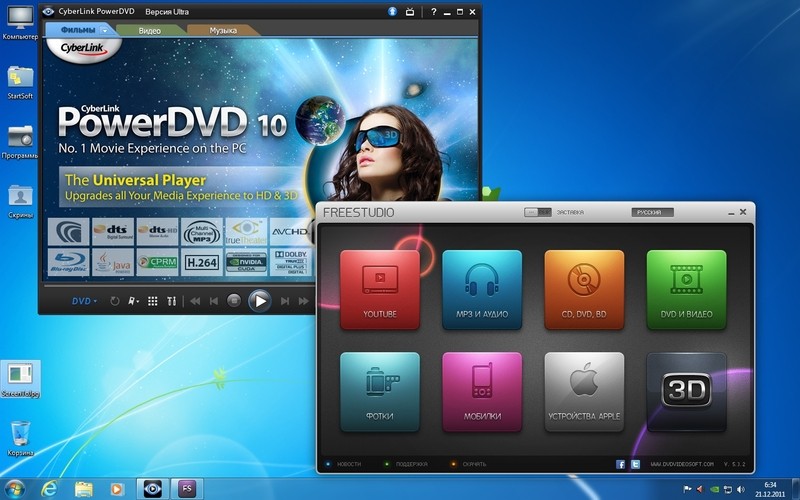This screenshot has height=500, width=800.
Task: Open the Мобилки tile in Free Studio
Action: point(482,392)
